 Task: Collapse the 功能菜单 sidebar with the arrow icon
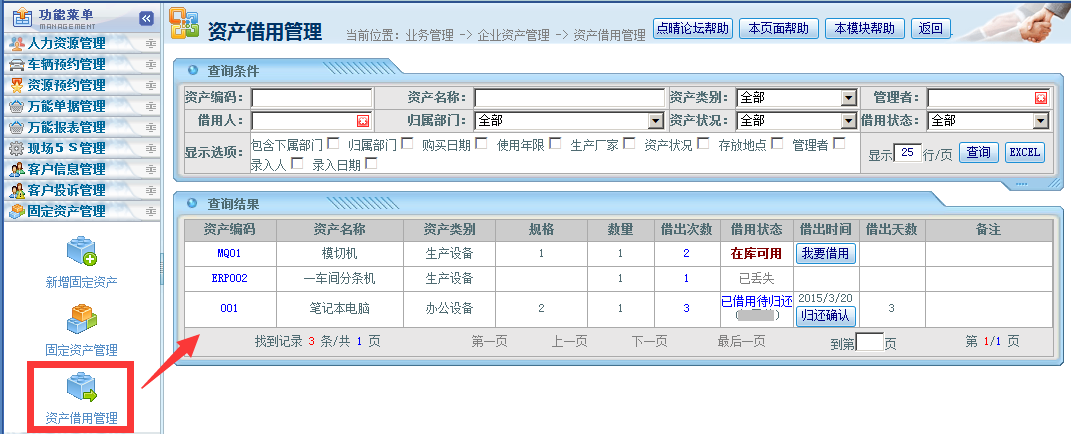coord(145,18)
